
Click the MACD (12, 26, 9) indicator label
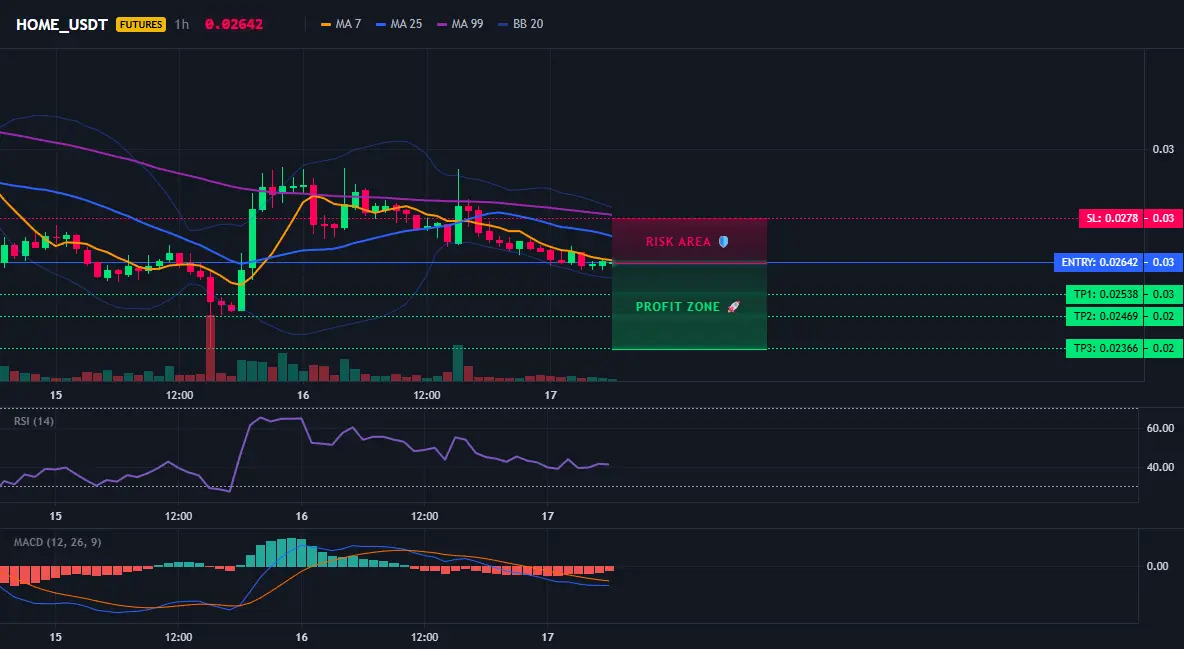(57, 542)
